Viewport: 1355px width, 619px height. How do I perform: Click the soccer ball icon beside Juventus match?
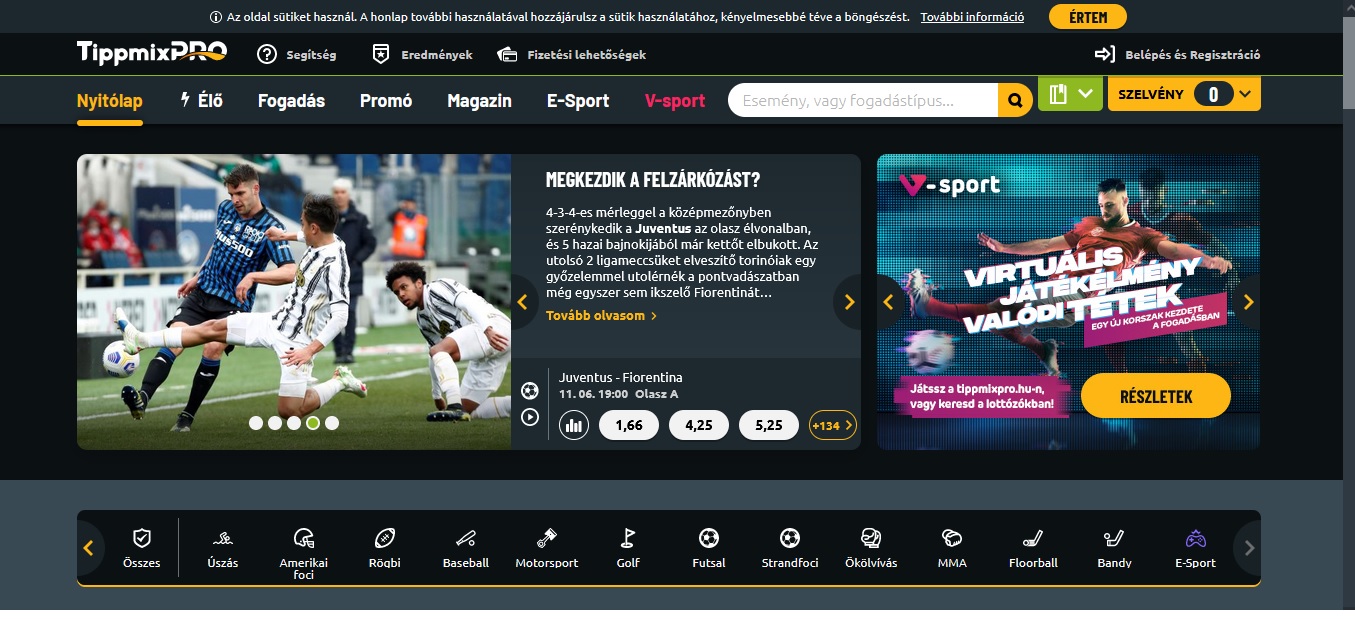(530, 390)
